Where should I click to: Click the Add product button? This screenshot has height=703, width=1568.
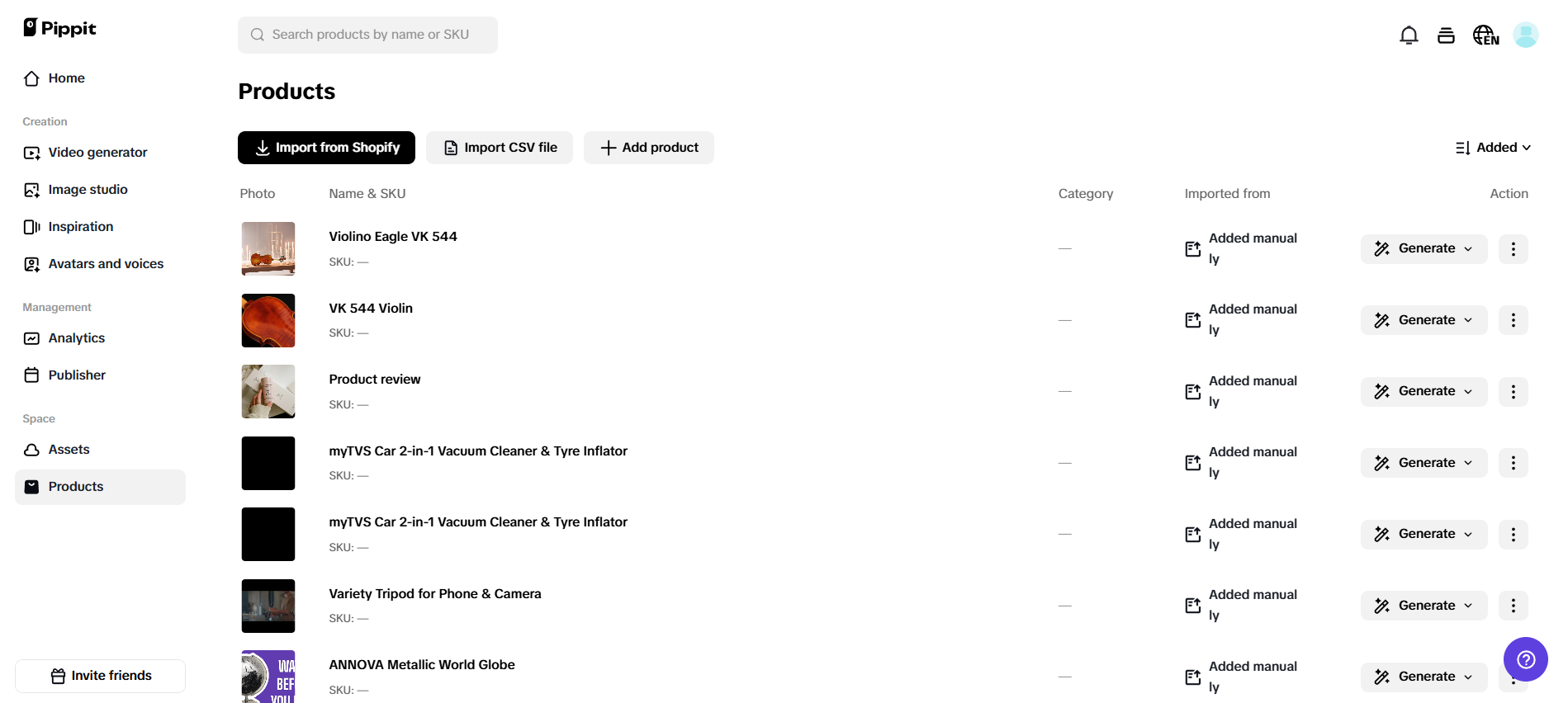(649, 148)
